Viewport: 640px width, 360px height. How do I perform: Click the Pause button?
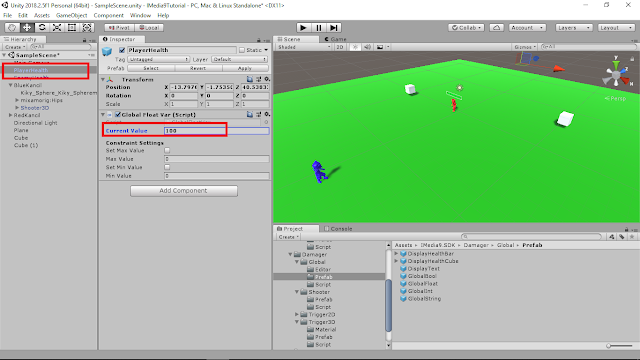[x=319, y=28]
